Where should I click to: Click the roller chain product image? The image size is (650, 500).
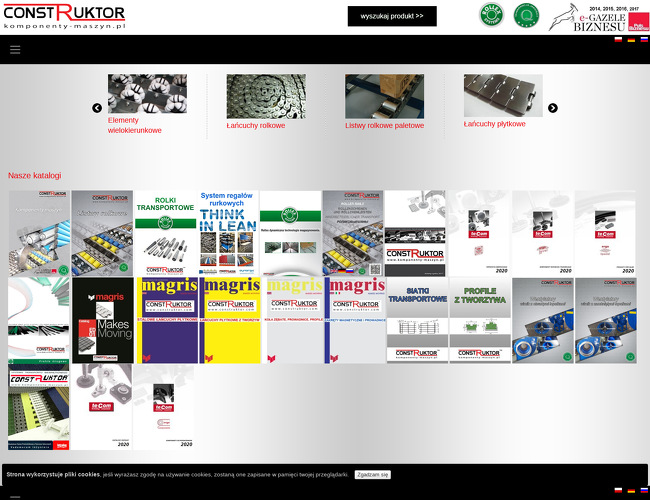pos(266,96)
